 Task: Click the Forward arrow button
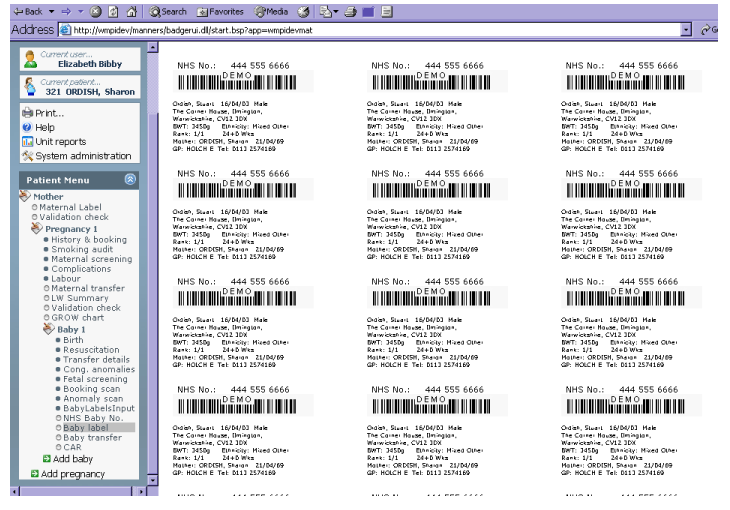[66, 12]
